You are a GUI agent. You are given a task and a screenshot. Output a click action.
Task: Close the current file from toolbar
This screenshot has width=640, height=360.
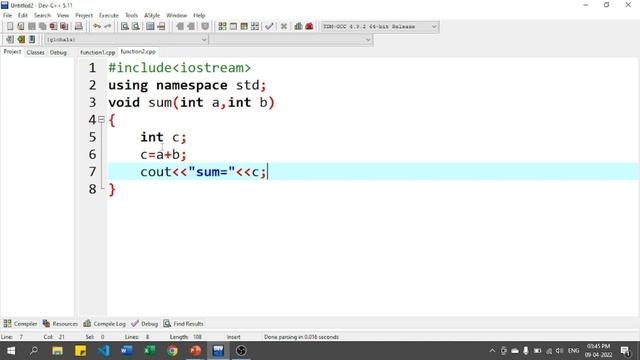[x=53, y=27]
